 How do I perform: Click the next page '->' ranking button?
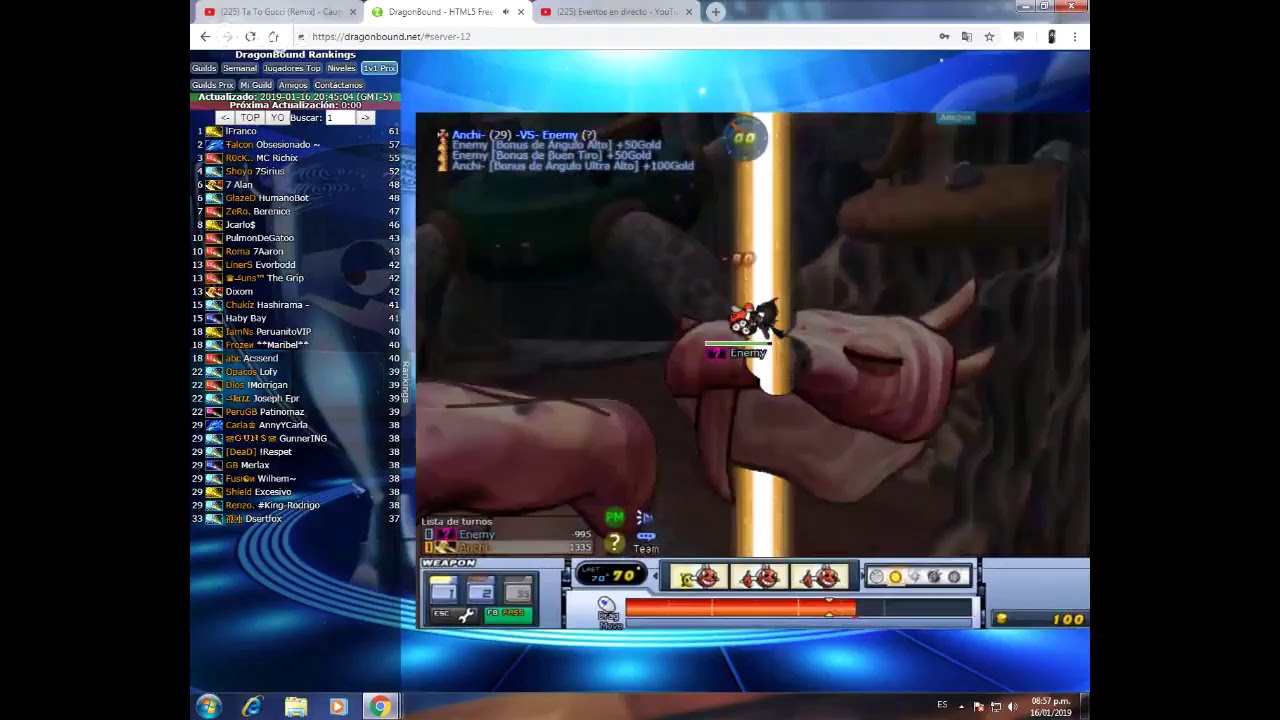click(365, 118)
